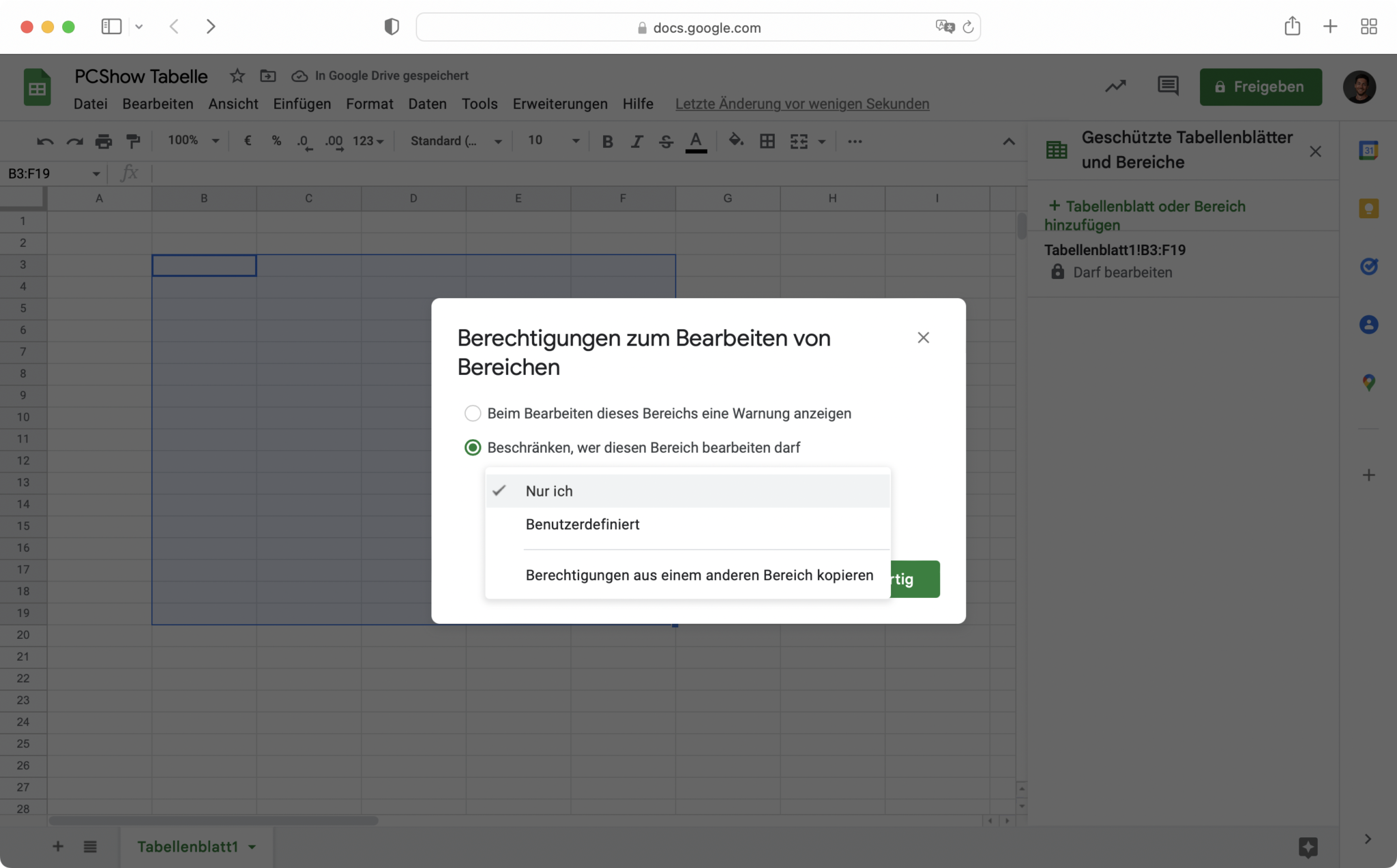Choose 'Beim Bearbeiten dieses Bereichs eine Warnung anzeigen'
The height and width of the screenshot is (868, 1397).
point(472,413)
